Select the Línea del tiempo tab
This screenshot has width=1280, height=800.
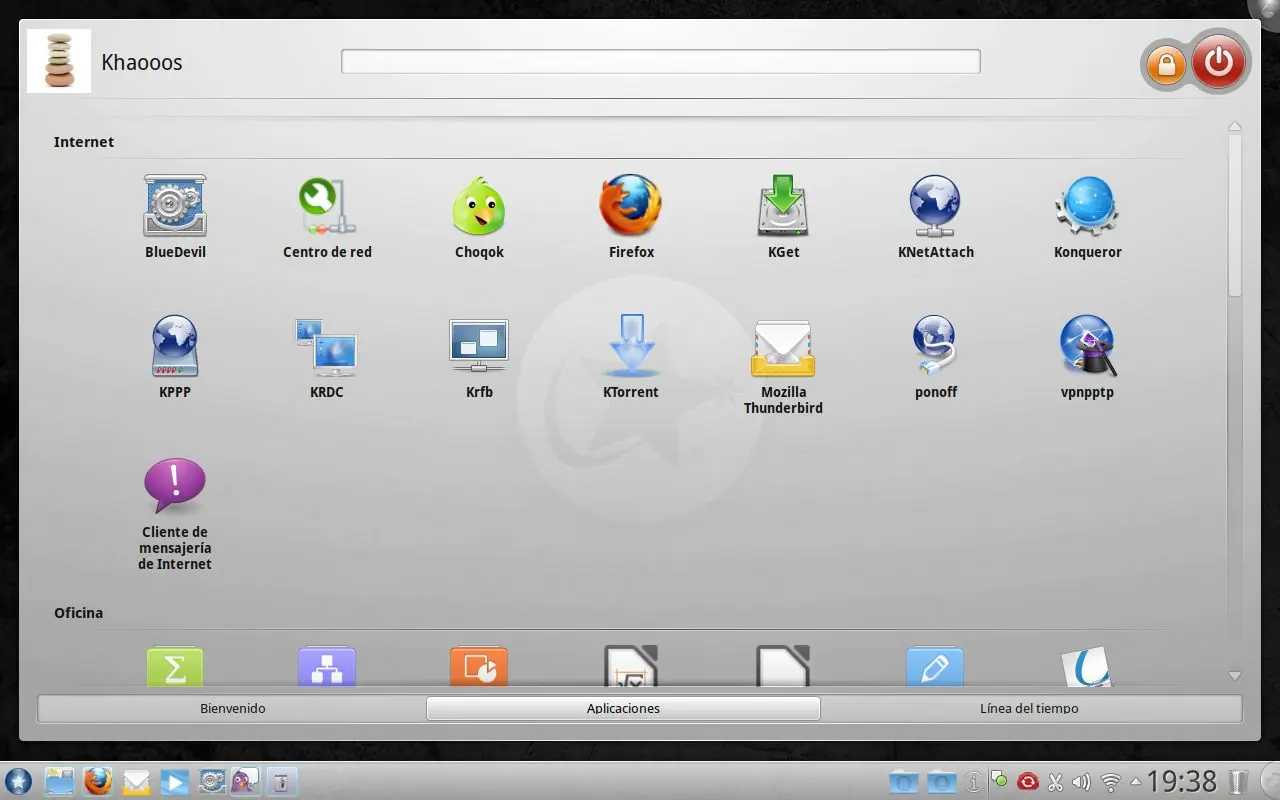[1030, 708]
